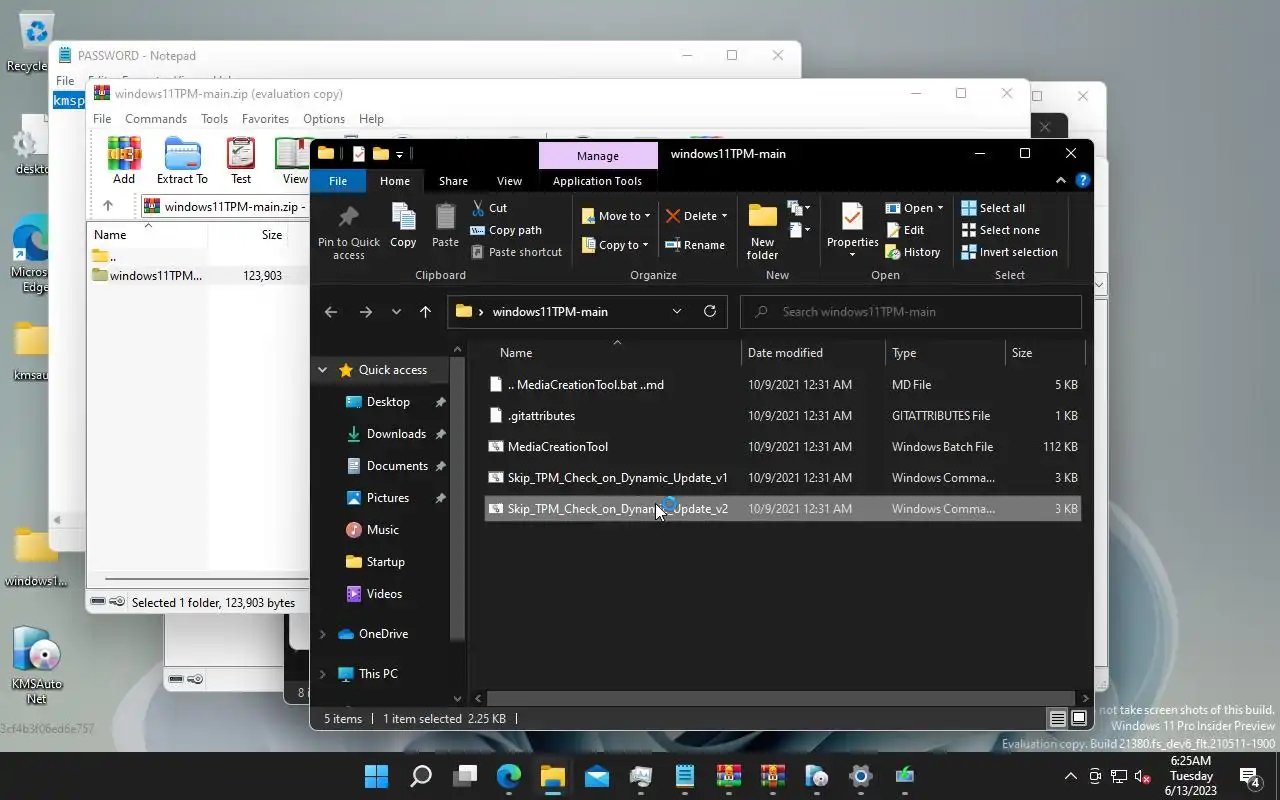Click Cut in the Clipboard group

click(x=488, y=208)
